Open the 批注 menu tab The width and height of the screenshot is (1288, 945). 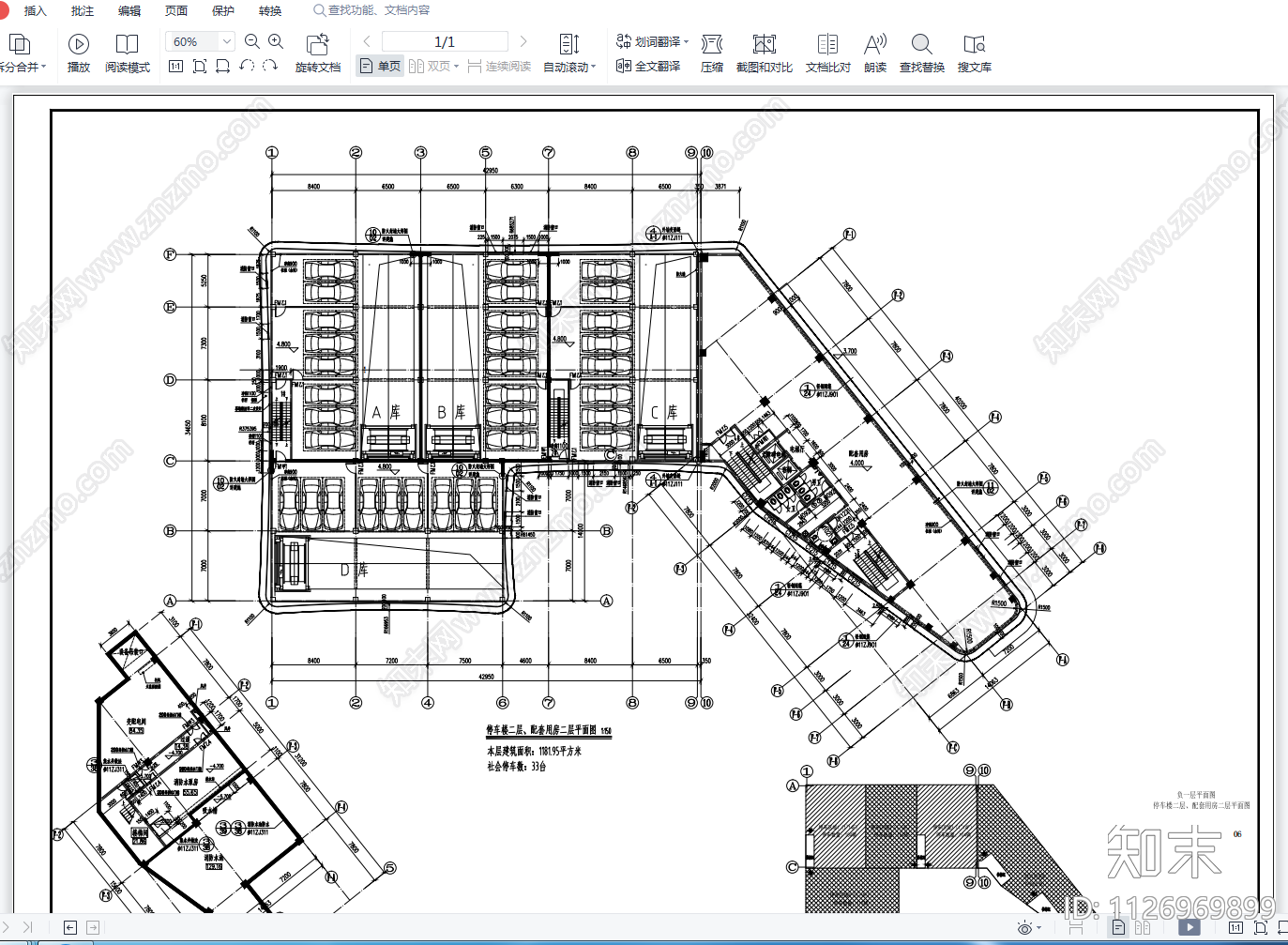click(83, 11)
